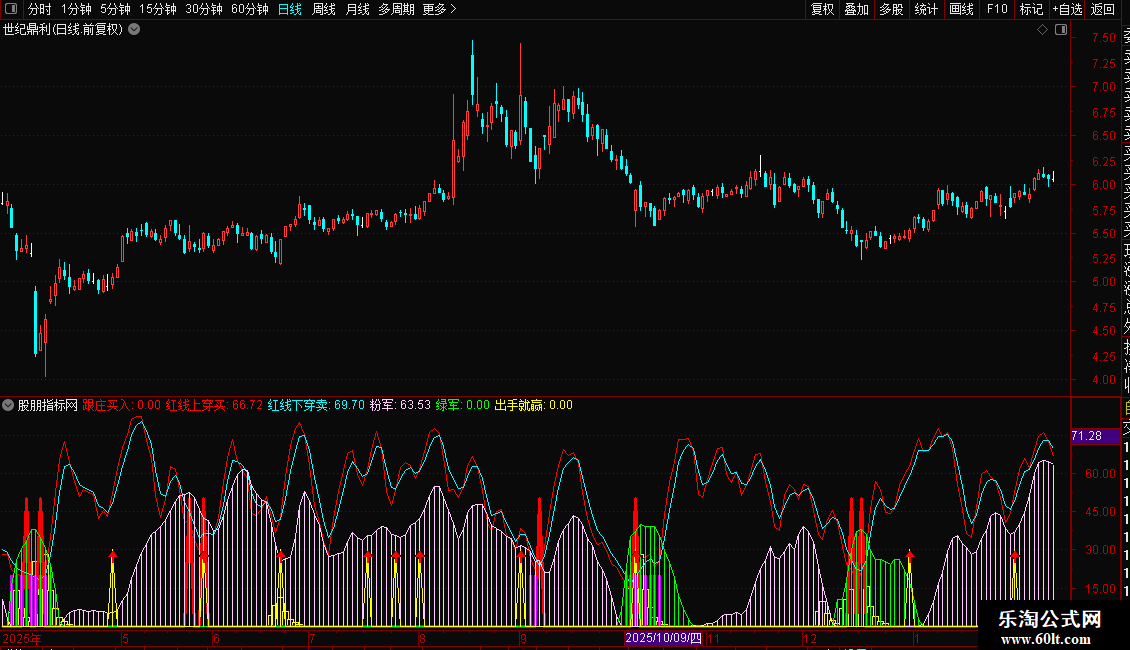Image resolution: width=1130 pixels, height=650 pixels.
Task: Click the diamond icon above the price axis
Action: (1042, 30)
